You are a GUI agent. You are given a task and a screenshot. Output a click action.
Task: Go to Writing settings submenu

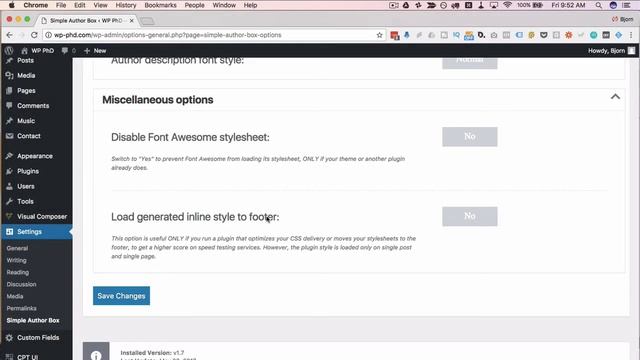pyautogui.click(x=16, y=260)
